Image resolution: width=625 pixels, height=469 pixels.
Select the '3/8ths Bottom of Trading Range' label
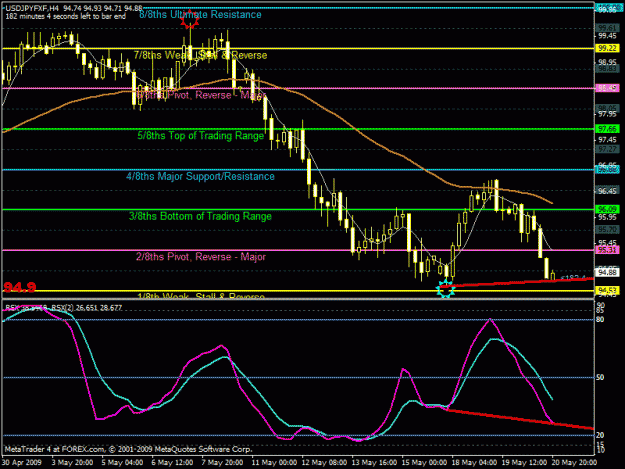pyautogui.click(x=200, y=216)
